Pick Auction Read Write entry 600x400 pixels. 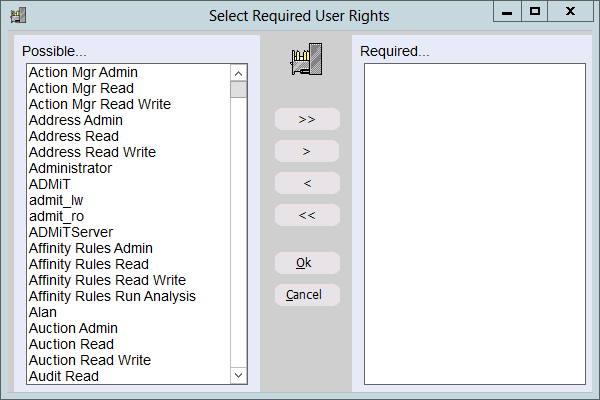(90, 360)
